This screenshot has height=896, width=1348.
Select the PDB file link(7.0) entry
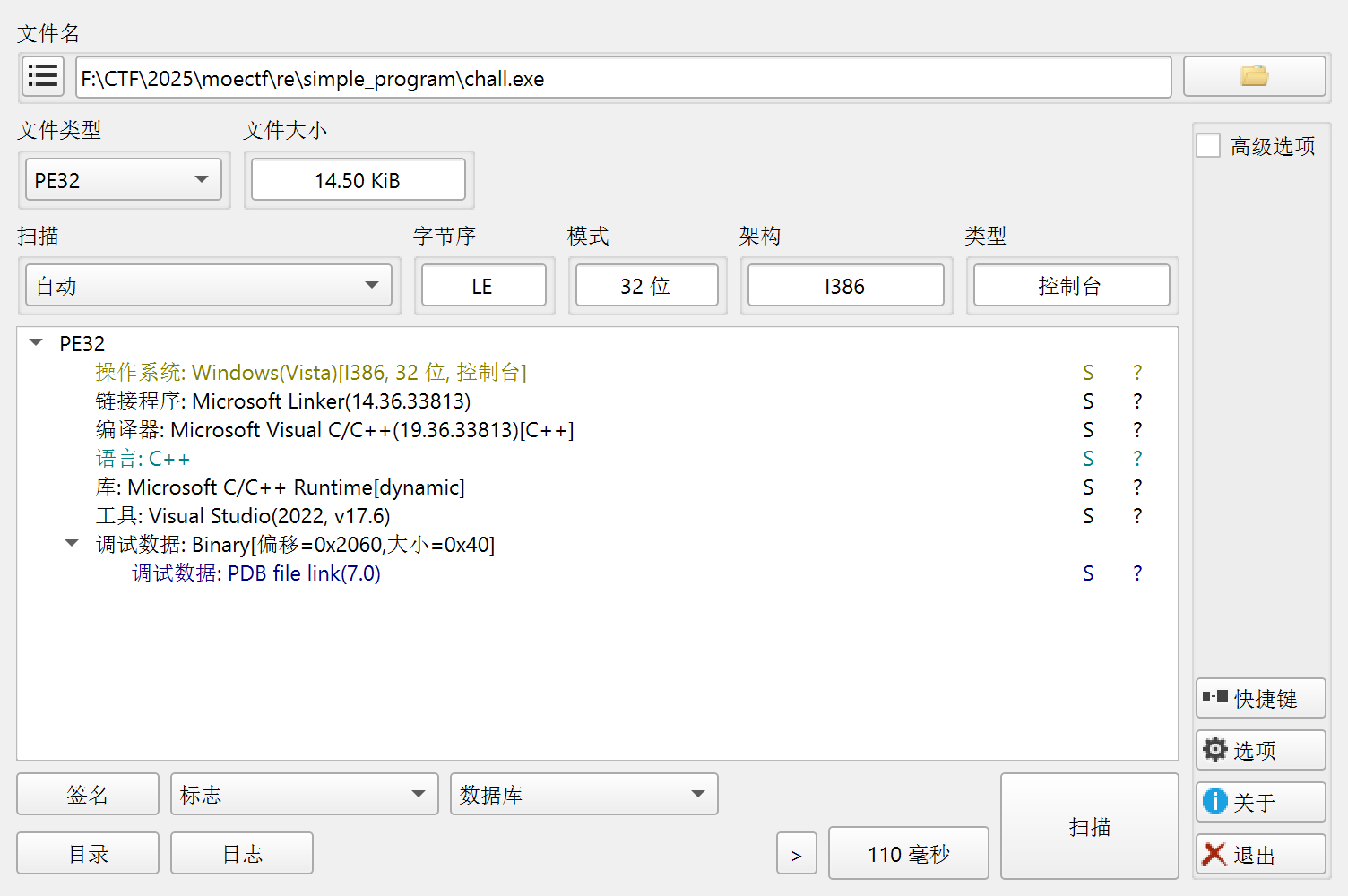[x=256, y=573]
